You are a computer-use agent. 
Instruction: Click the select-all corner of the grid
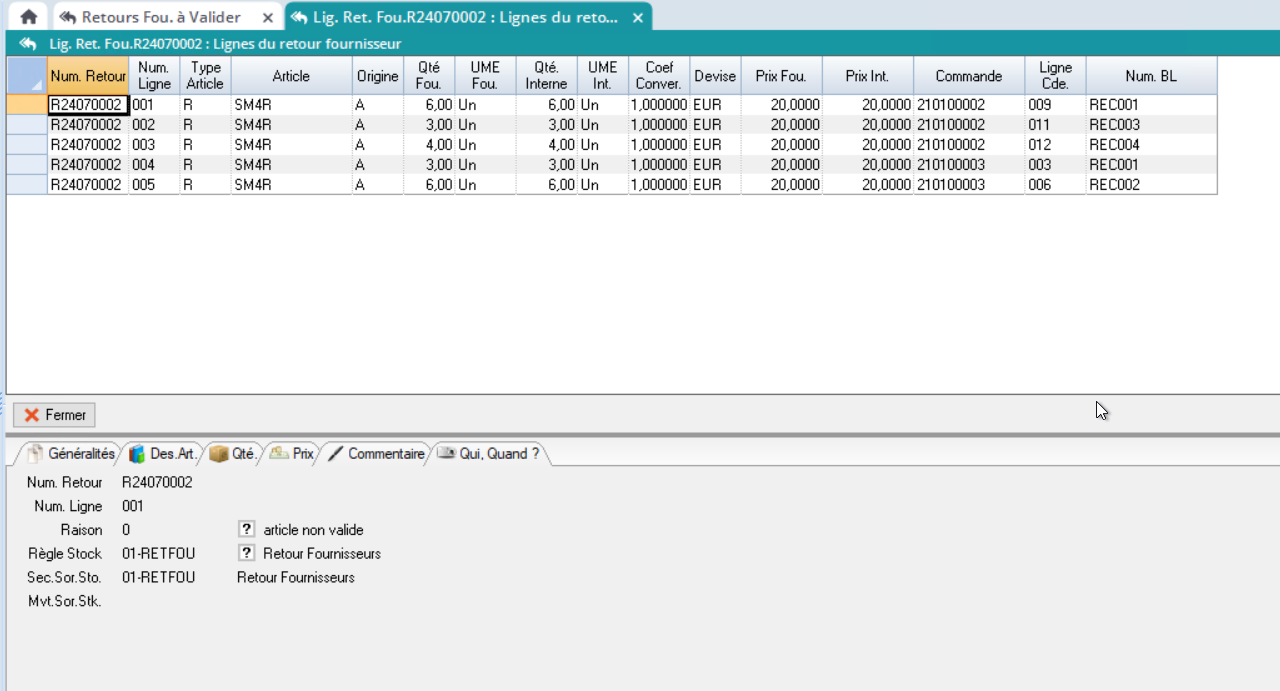pyautogui.click(x=27, y=76)
